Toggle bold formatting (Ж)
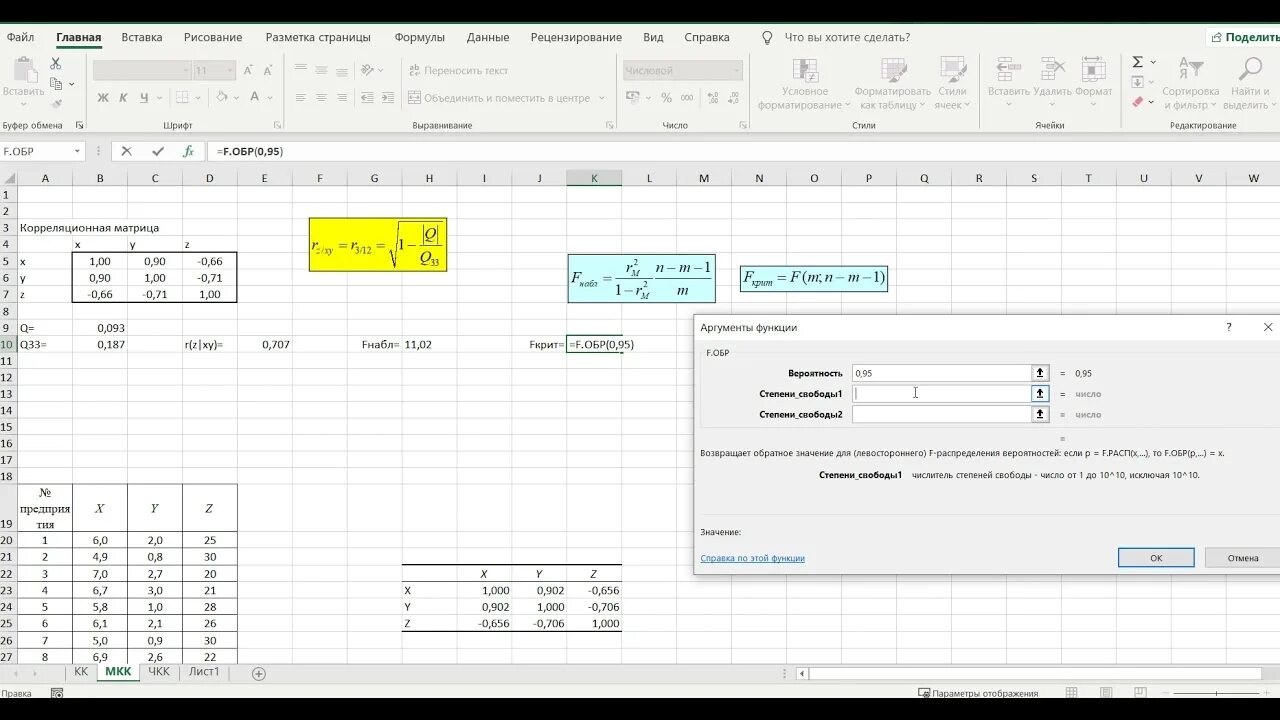Screen dimensions: 1280x720 click(x=102, y=98)
